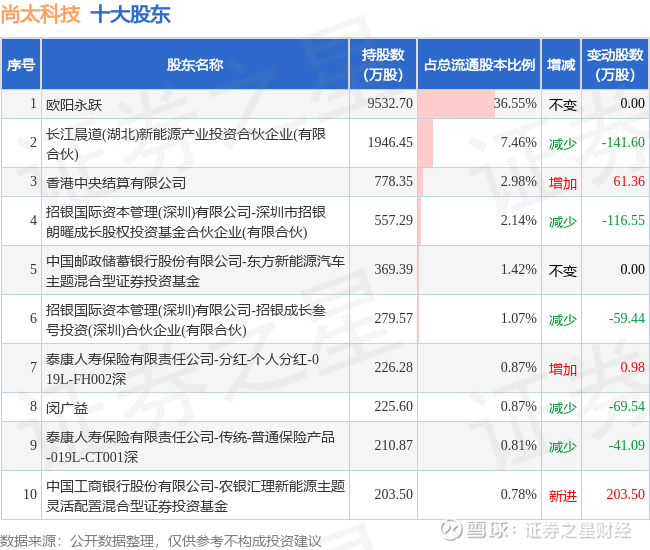Click change value -69.54

point(627,406)
